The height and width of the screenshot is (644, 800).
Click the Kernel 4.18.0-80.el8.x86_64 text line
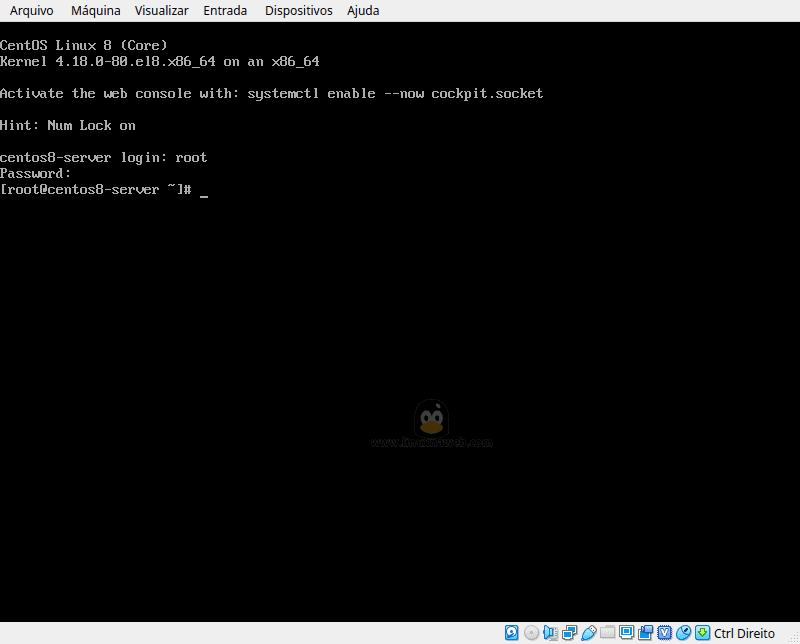coord(160,62)
